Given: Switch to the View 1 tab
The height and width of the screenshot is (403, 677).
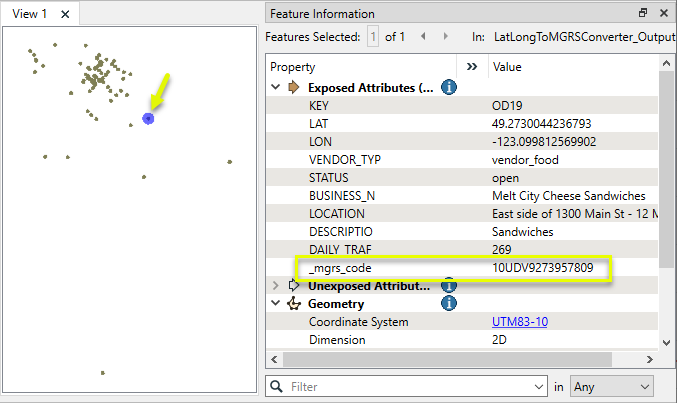Looking at the screenshot, I should [x=29, y=14].
